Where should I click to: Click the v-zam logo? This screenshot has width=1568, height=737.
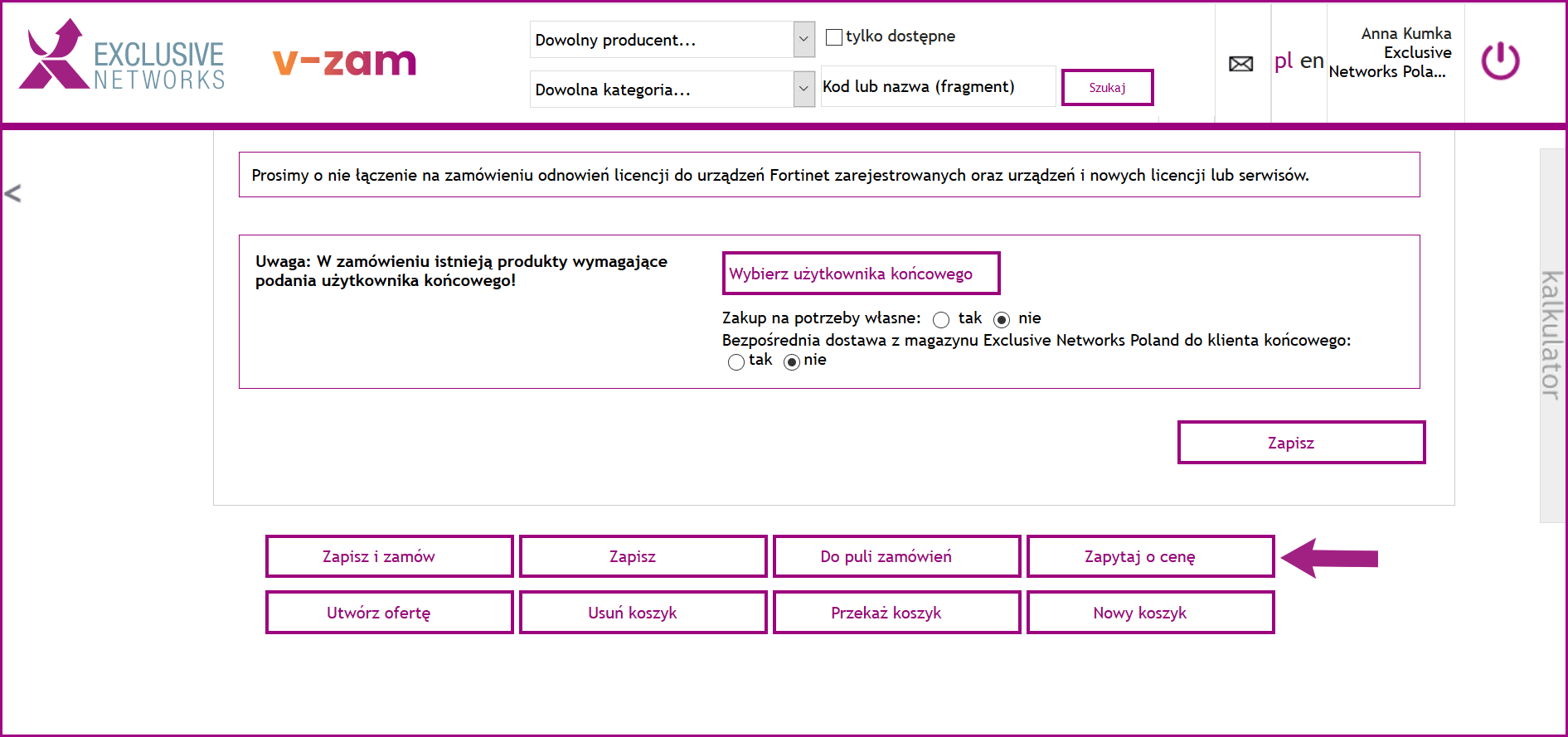344,61
